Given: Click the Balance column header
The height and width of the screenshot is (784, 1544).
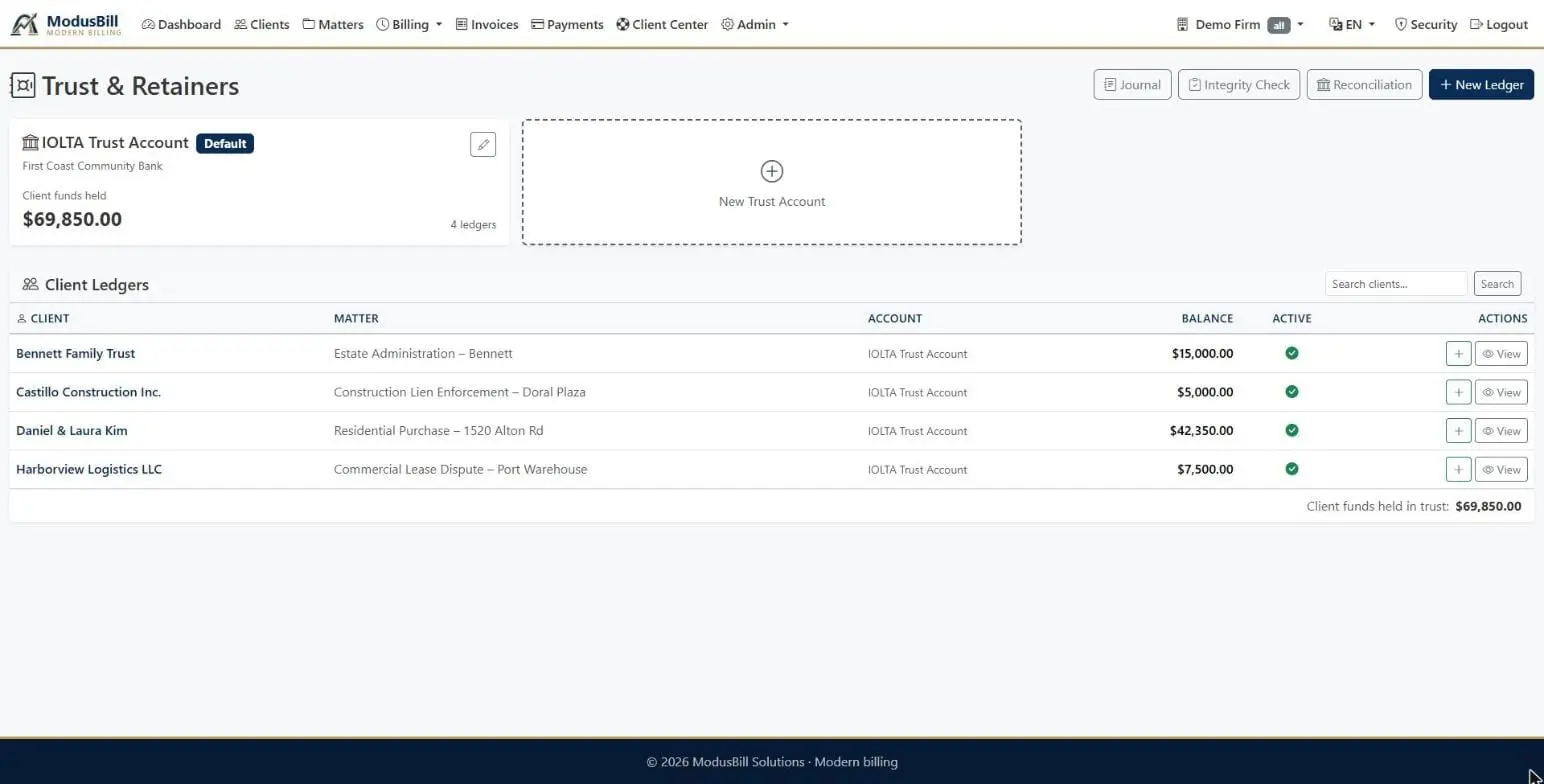Looking at the screenshot, I should pos(1207,318).
